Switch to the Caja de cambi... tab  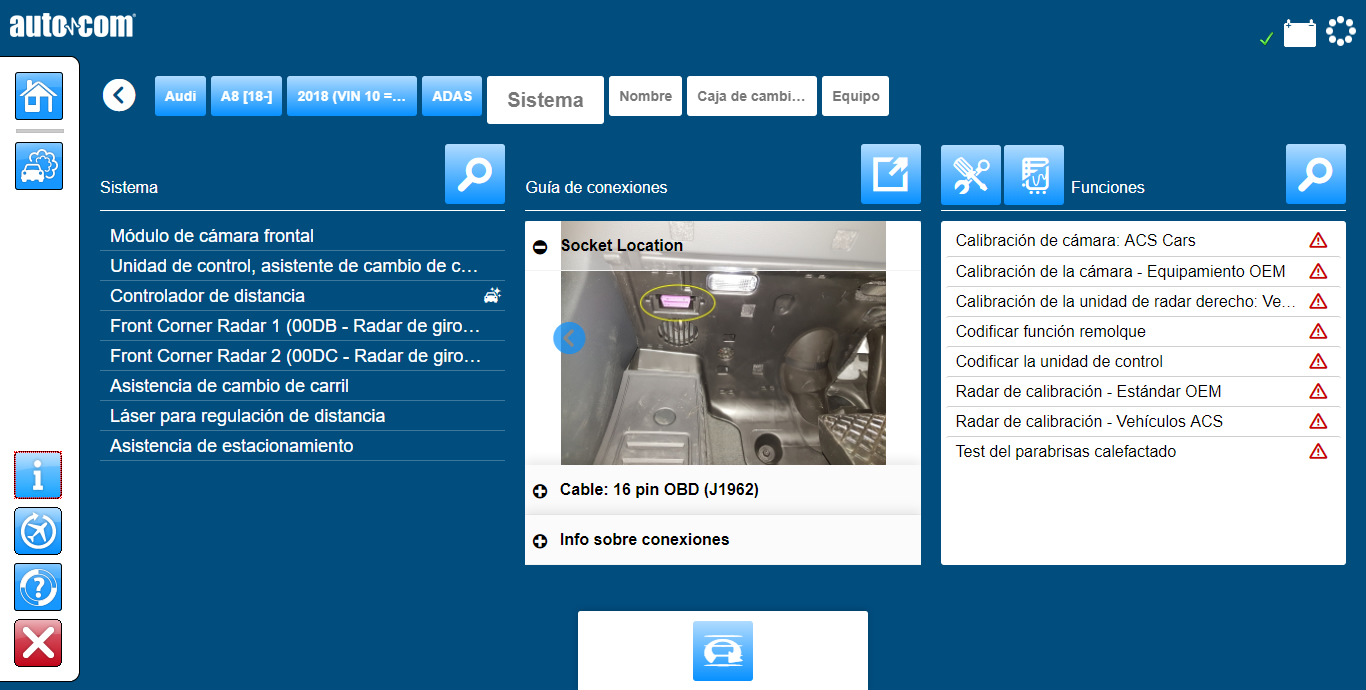pyautogui.click(x=752, y=96)
